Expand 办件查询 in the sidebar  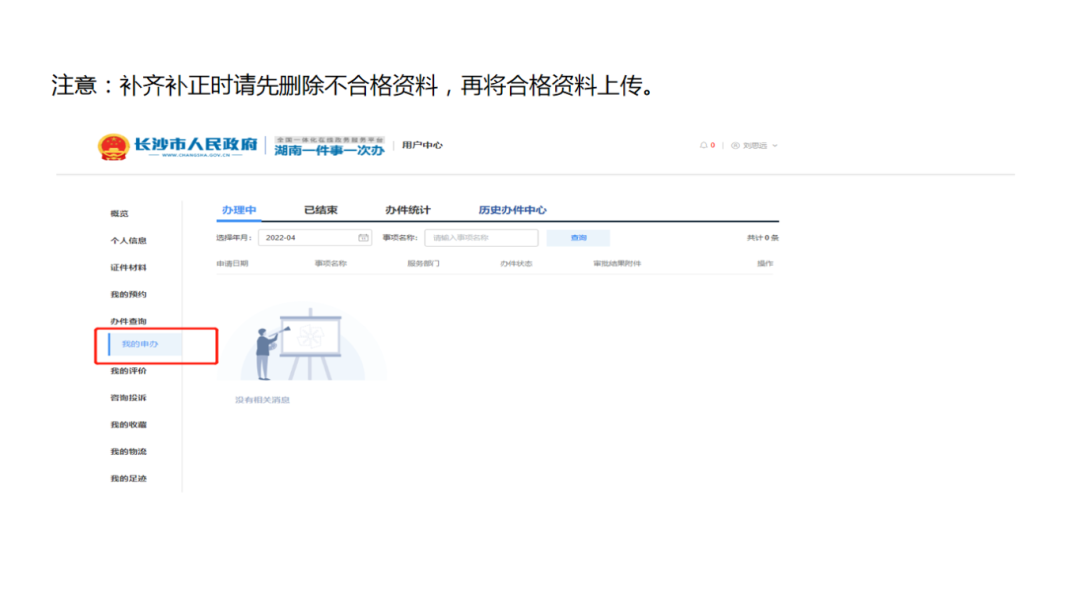tap(128, 321)
